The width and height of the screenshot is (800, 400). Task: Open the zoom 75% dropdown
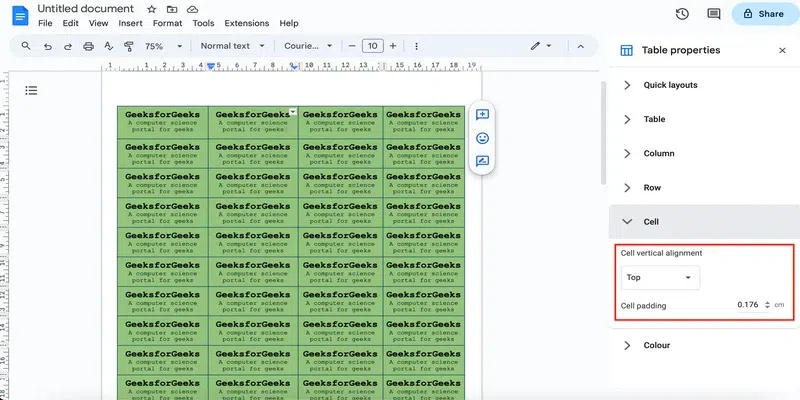tap(163, 46)
